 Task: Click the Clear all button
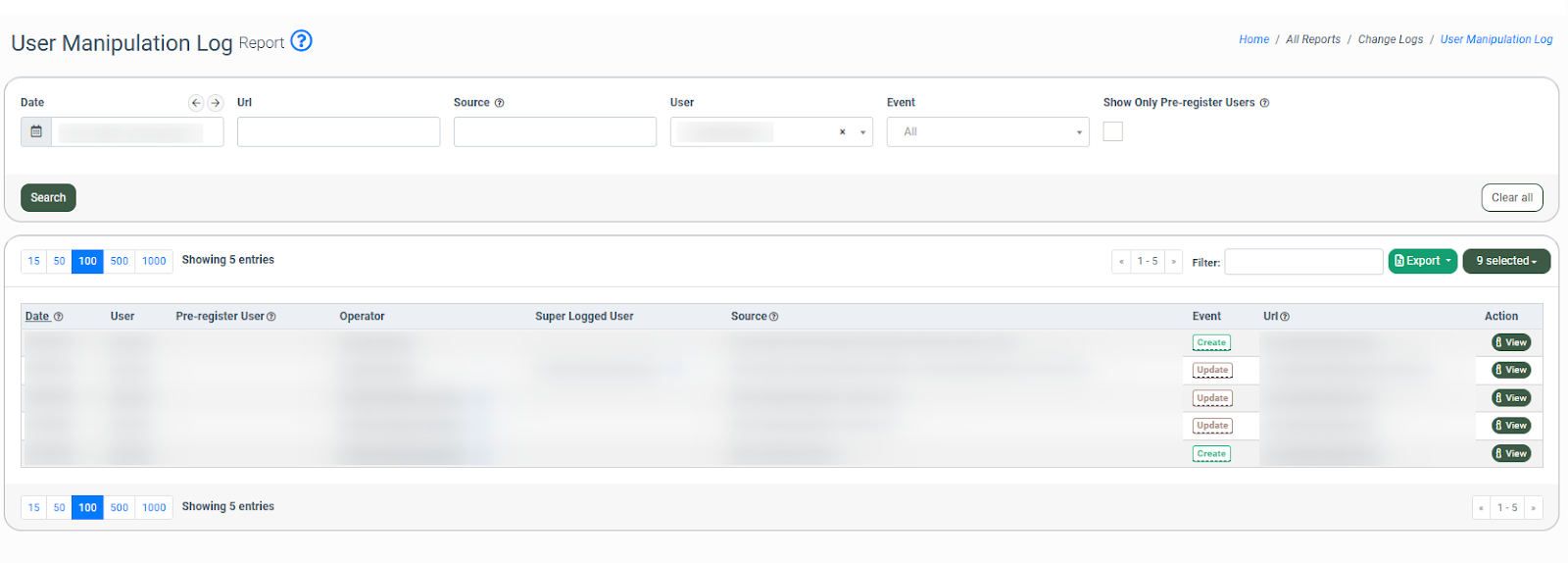[x=1511, y=197]
